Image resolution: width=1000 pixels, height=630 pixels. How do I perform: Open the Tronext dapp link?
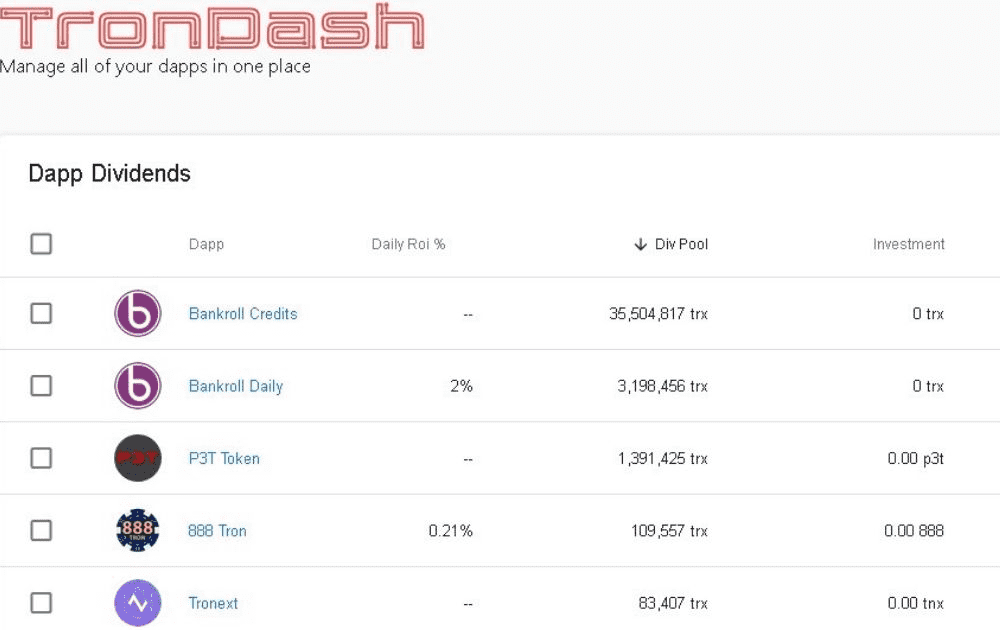click(x=213, y=603)
